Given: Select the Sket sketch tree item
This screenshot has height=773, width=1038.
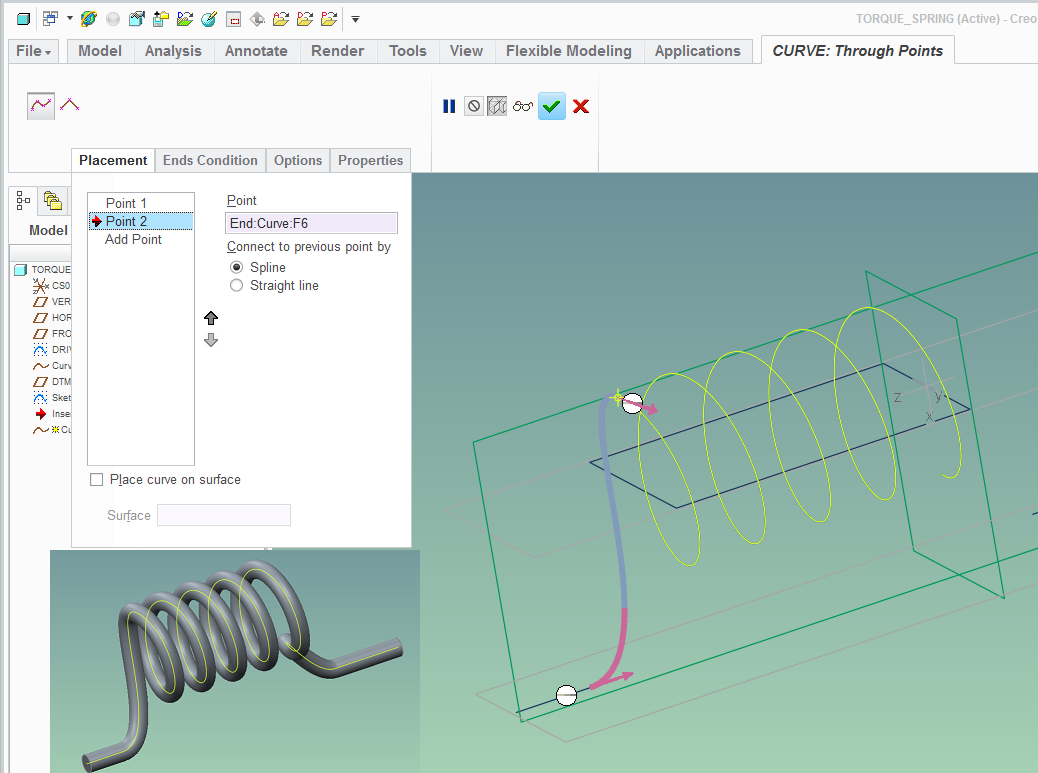Looking at the screenshot, I should [x=52, y=398].
